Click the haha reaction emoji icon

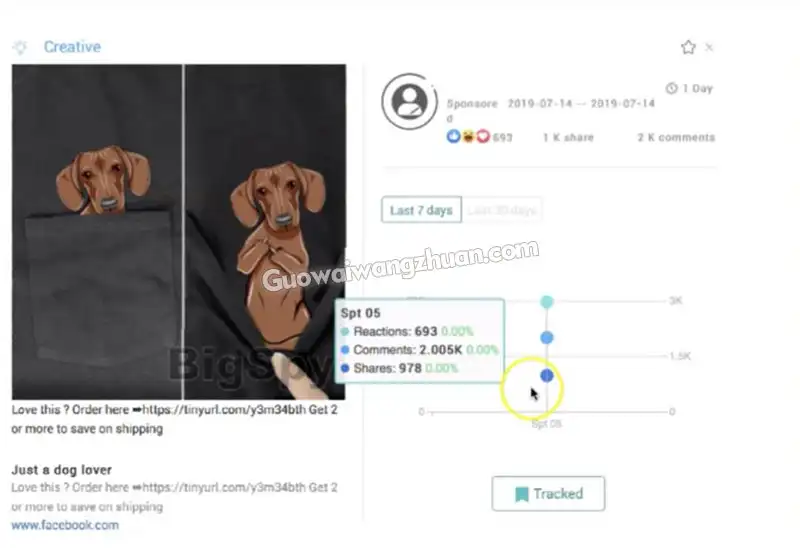click(x=468, y=136)
